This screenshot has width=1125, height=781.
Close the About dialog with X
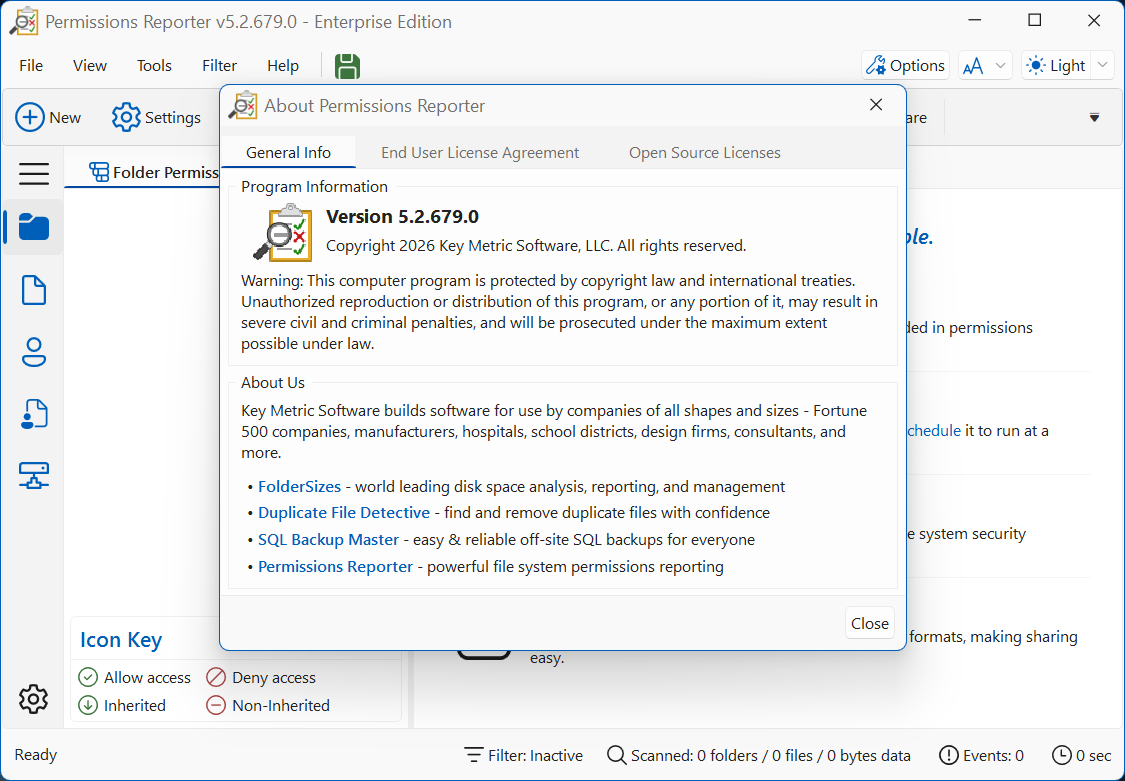tap(876, 105)
